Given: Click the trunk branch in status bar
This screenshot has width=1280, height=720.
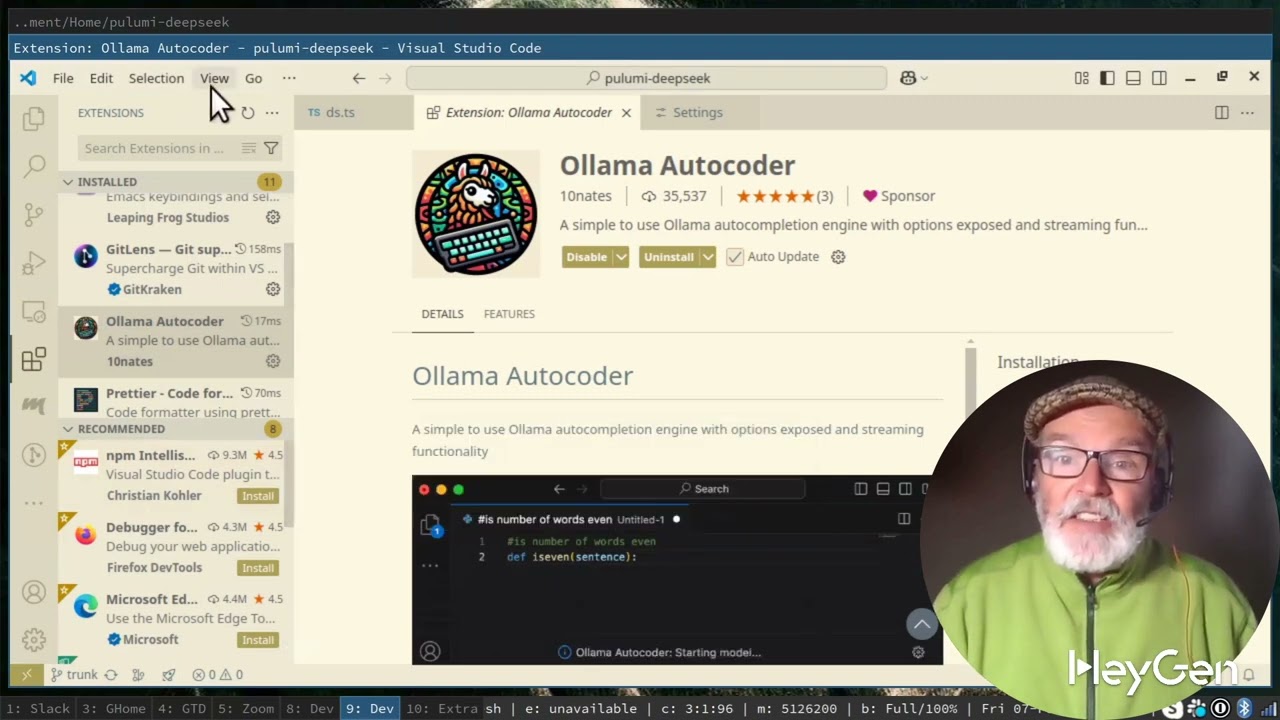Looking at the screenshot, I should 73,675.
